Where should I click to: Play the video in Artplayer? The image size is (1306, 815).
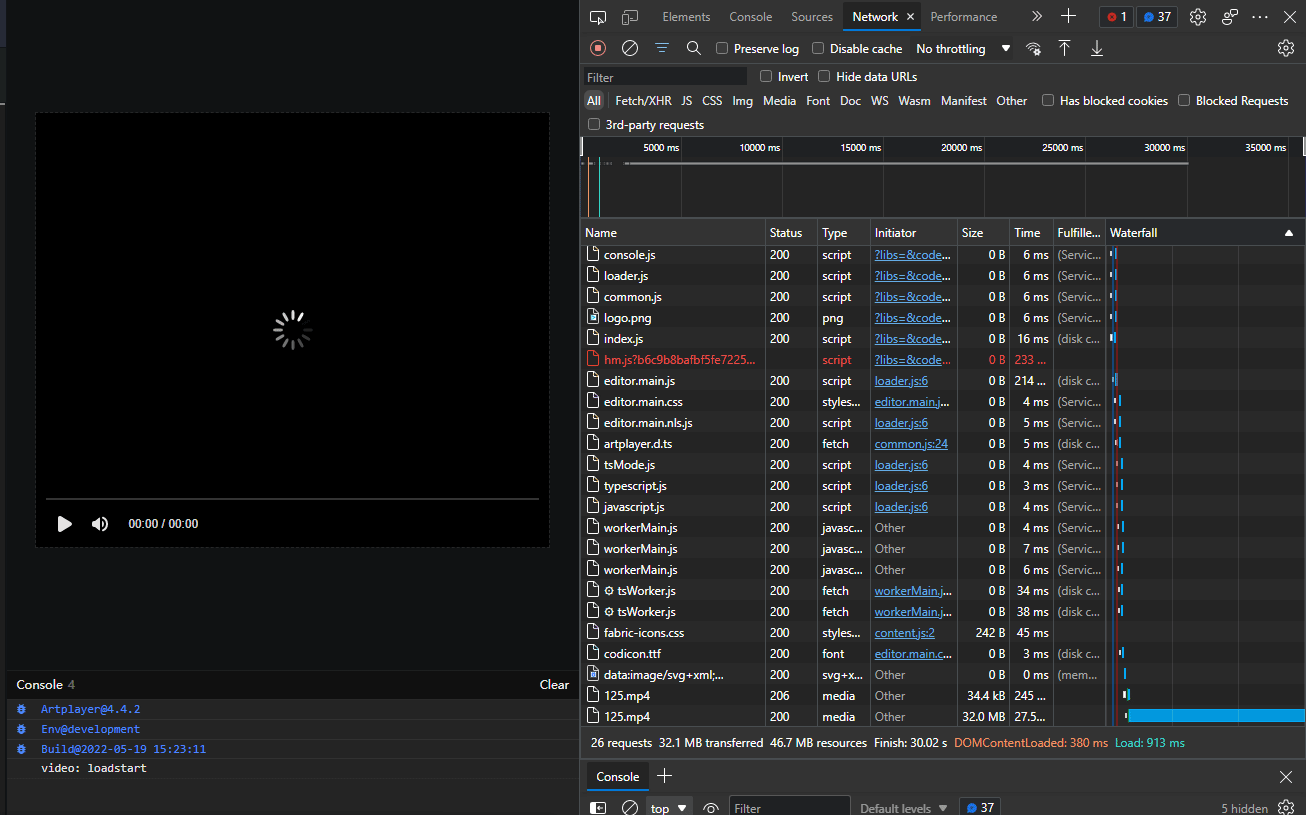[65, 523]
